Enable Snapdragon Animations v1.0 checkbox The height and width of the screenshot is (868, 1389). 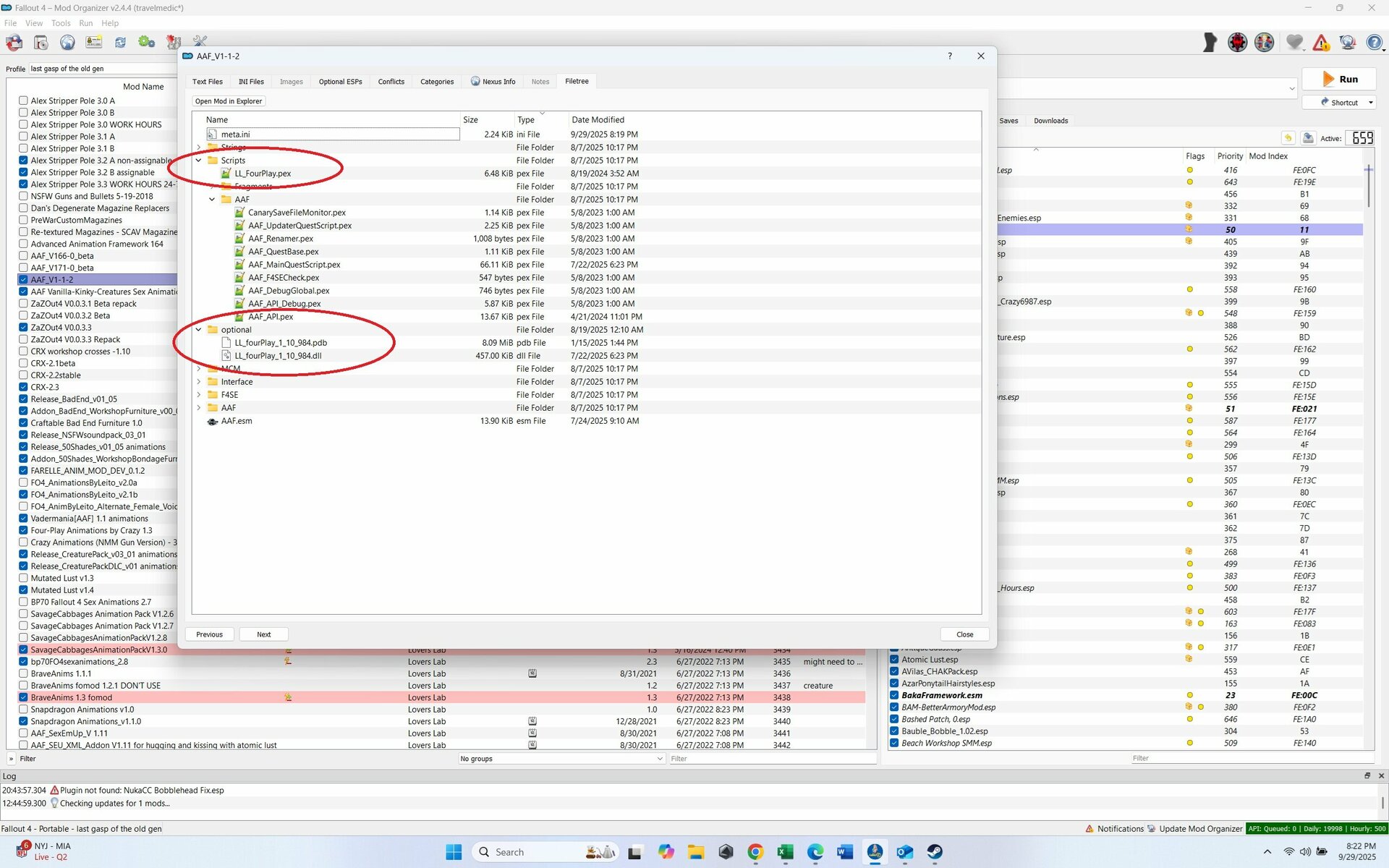point(23,710)
